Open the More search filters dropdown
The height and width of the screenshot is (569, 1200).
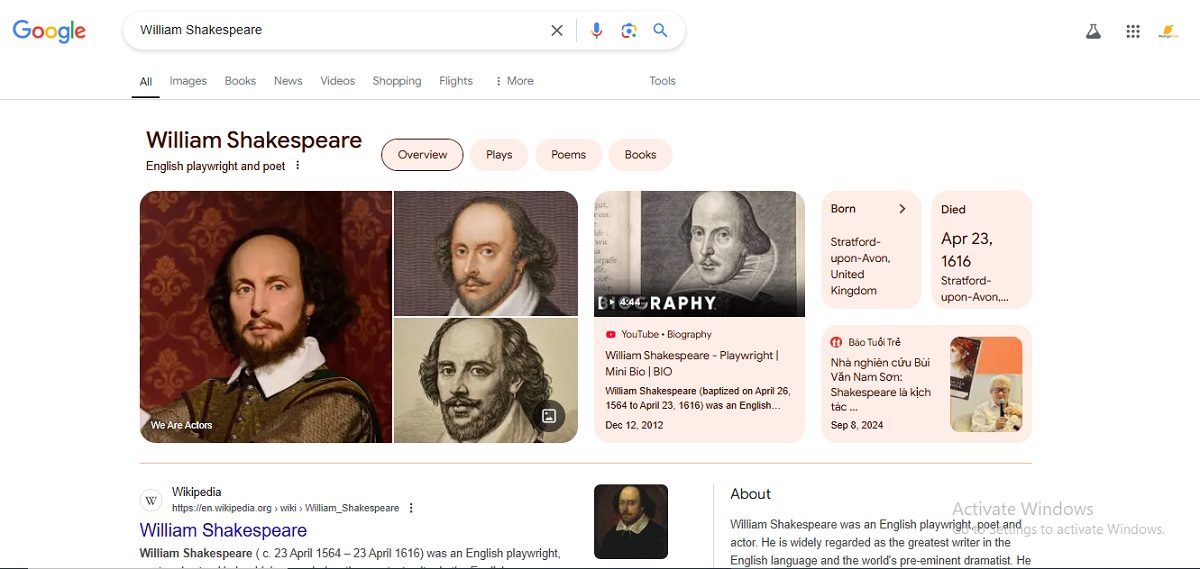(514, 81)
